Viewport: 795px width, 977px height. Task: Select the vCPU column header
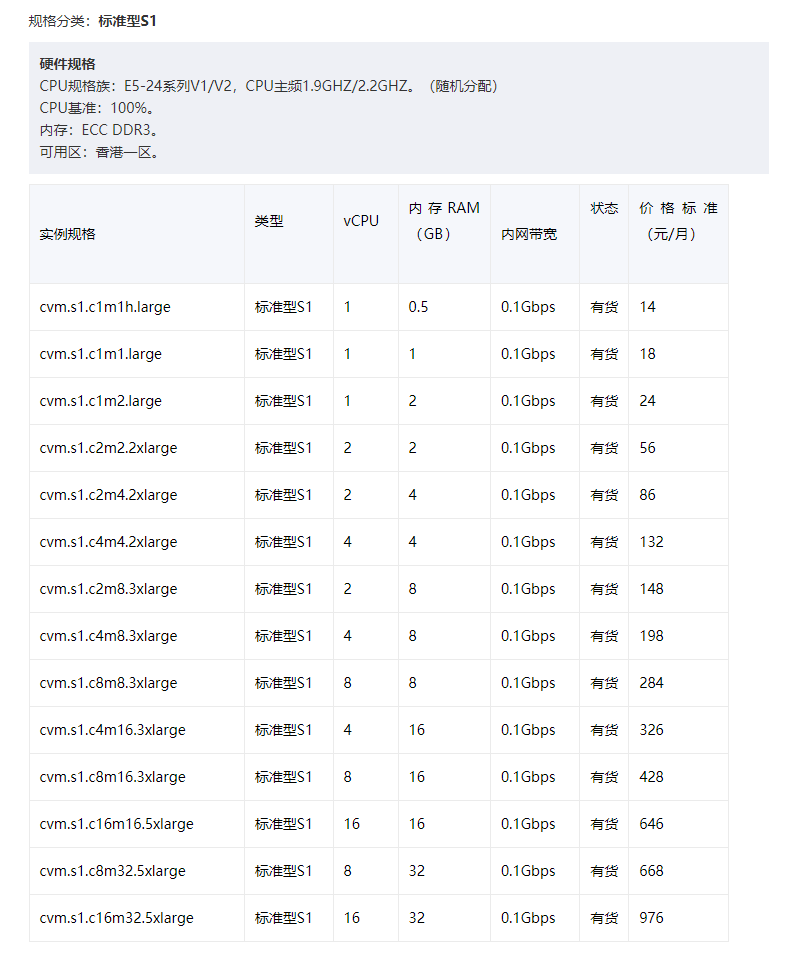(x=361, y=221)
